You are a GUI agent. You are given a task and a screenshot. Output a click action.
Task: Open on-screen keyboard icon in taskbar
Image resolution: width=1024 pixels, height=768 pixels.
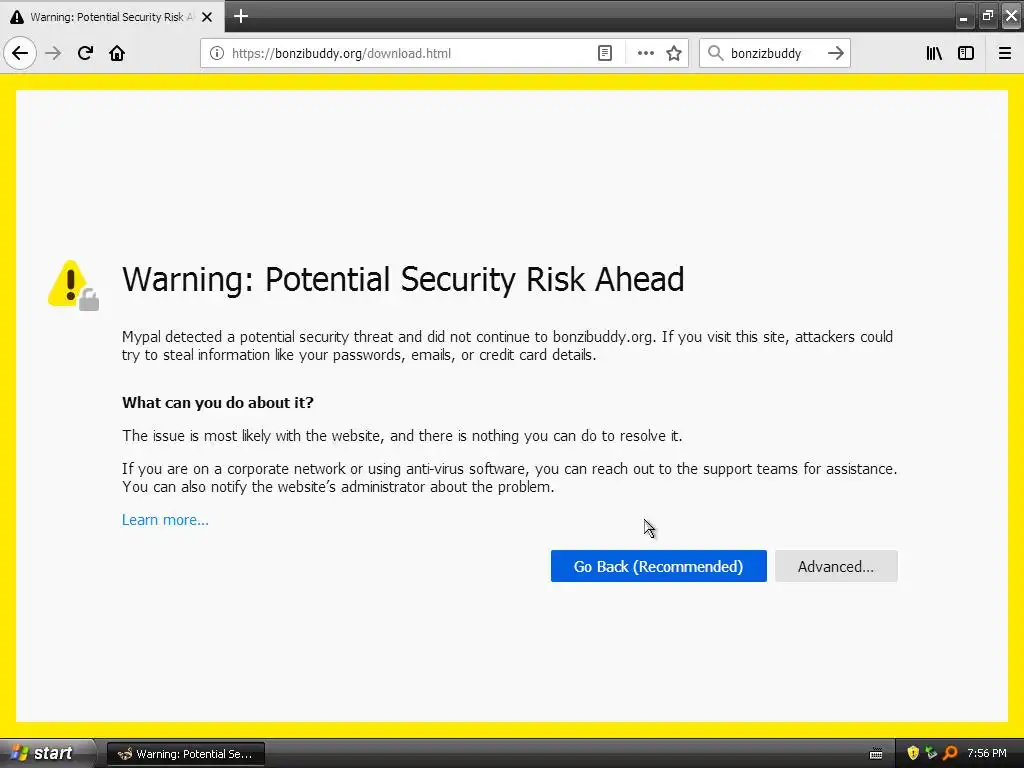(876, 754)
